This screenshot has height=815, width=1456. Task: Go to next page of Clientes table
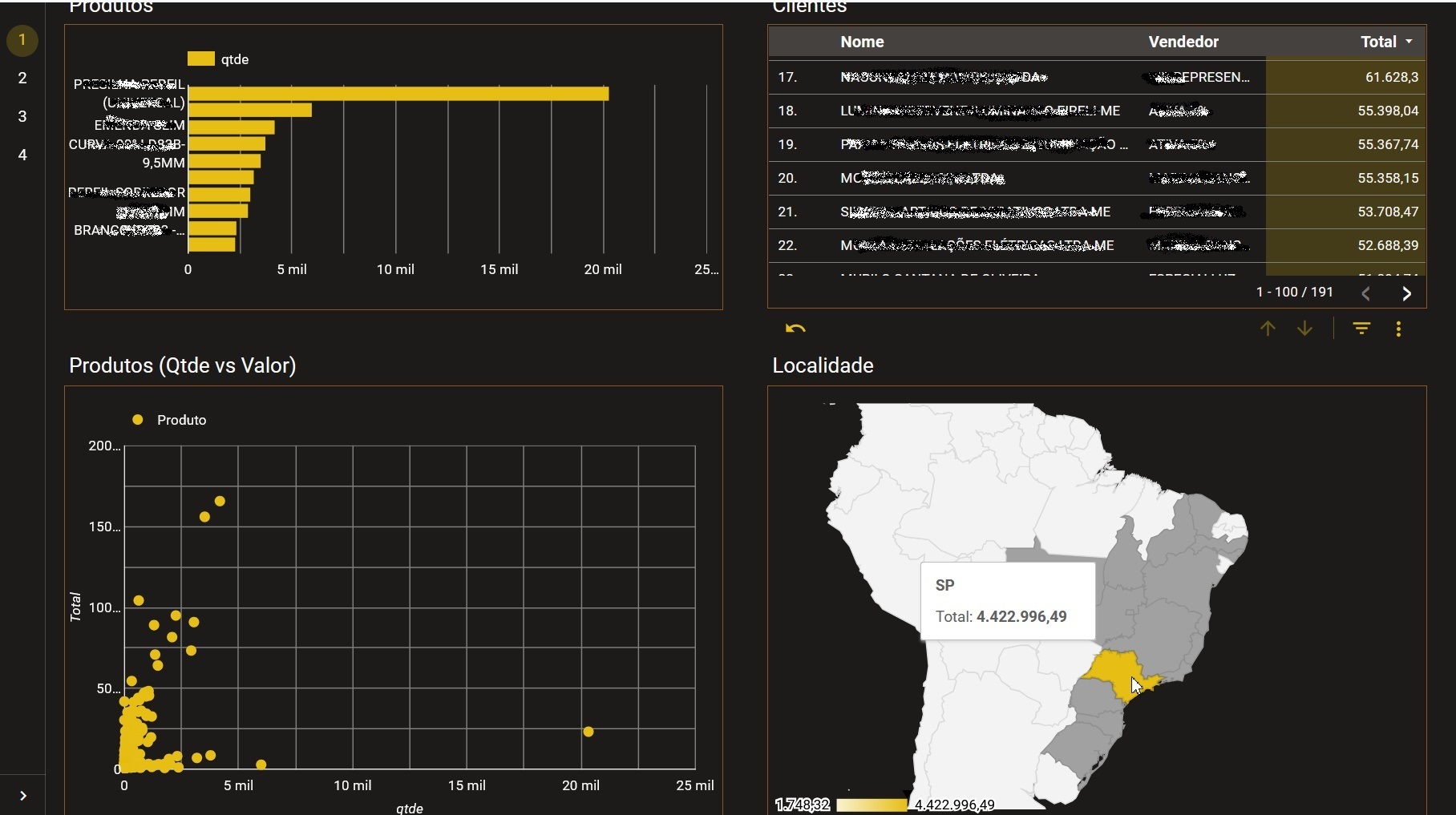pyautogui.click(x=1406, y=293)
